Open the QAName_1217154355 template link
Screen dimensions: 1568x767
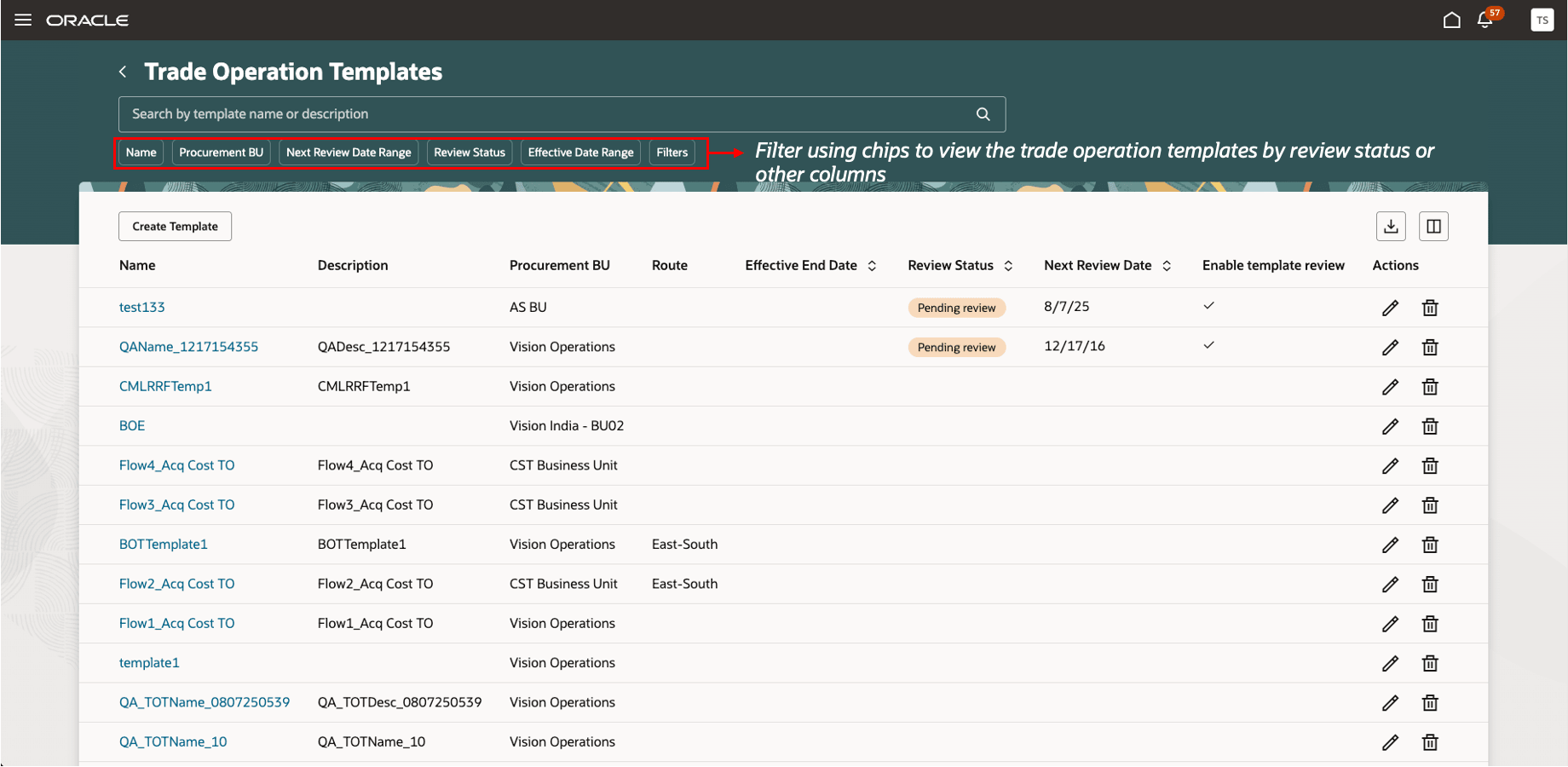[188, 347]
